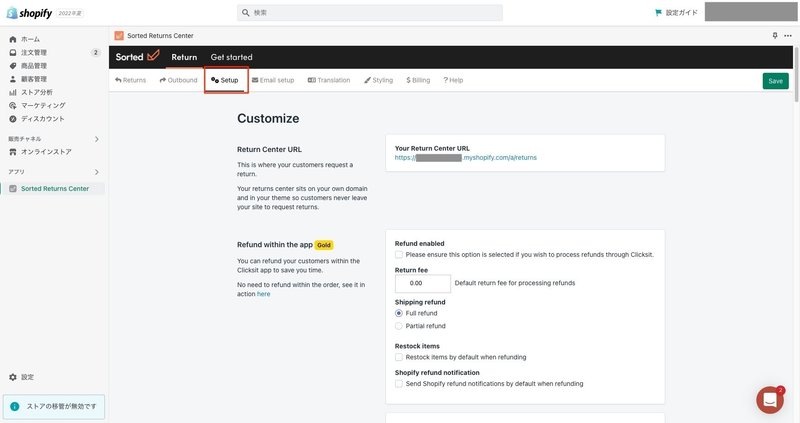Click the Customize heading
800x423 pixels.
click(268, 118)
